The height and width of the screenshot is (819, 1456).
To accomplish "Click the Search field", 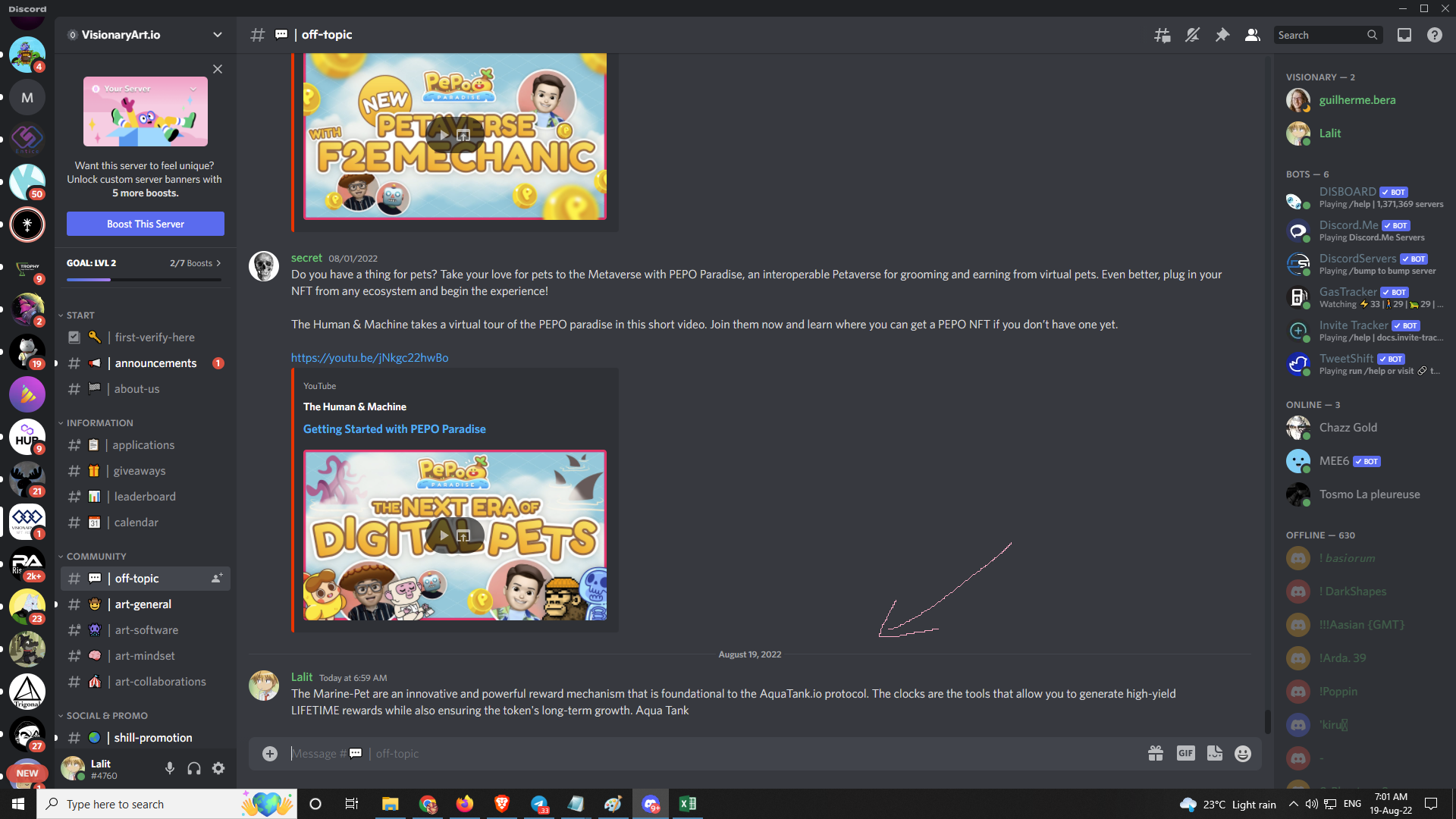I will [x=1327, y=35].
